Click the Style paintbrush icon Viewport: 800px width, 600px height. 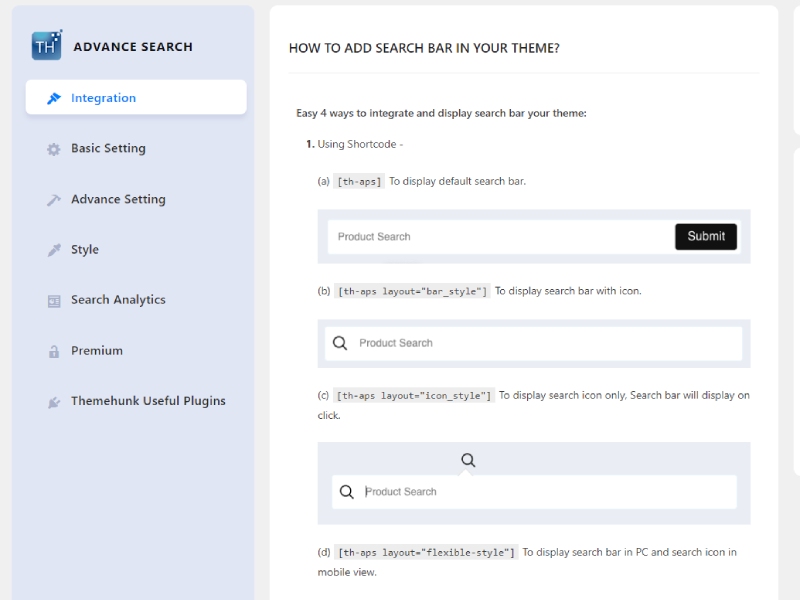(x=54, y=250)
